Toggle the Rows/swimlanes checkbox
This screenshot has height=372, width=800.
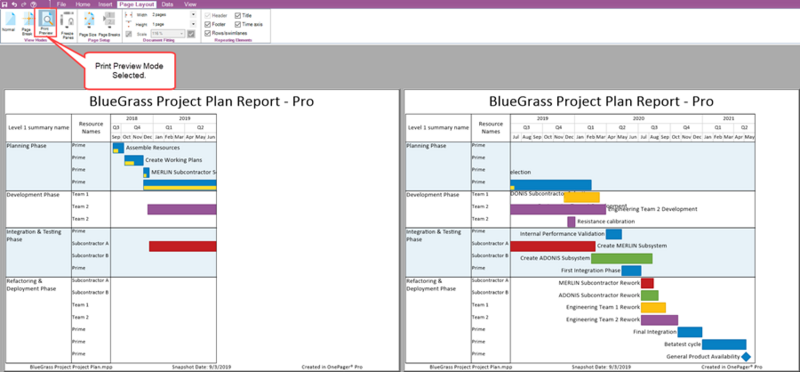coord(208,33)
